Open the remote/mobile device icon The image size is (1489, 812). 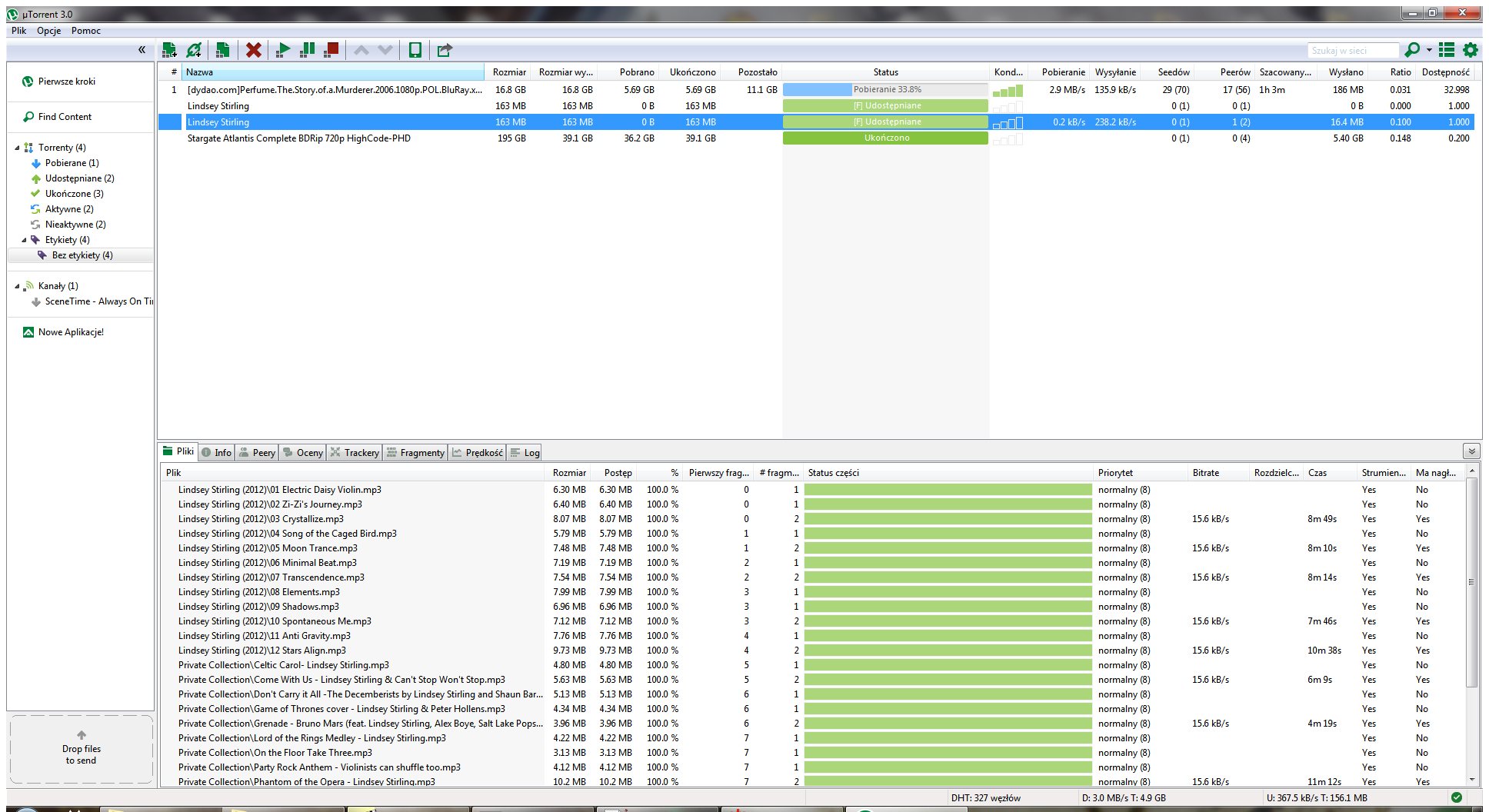tap(415, 50)
